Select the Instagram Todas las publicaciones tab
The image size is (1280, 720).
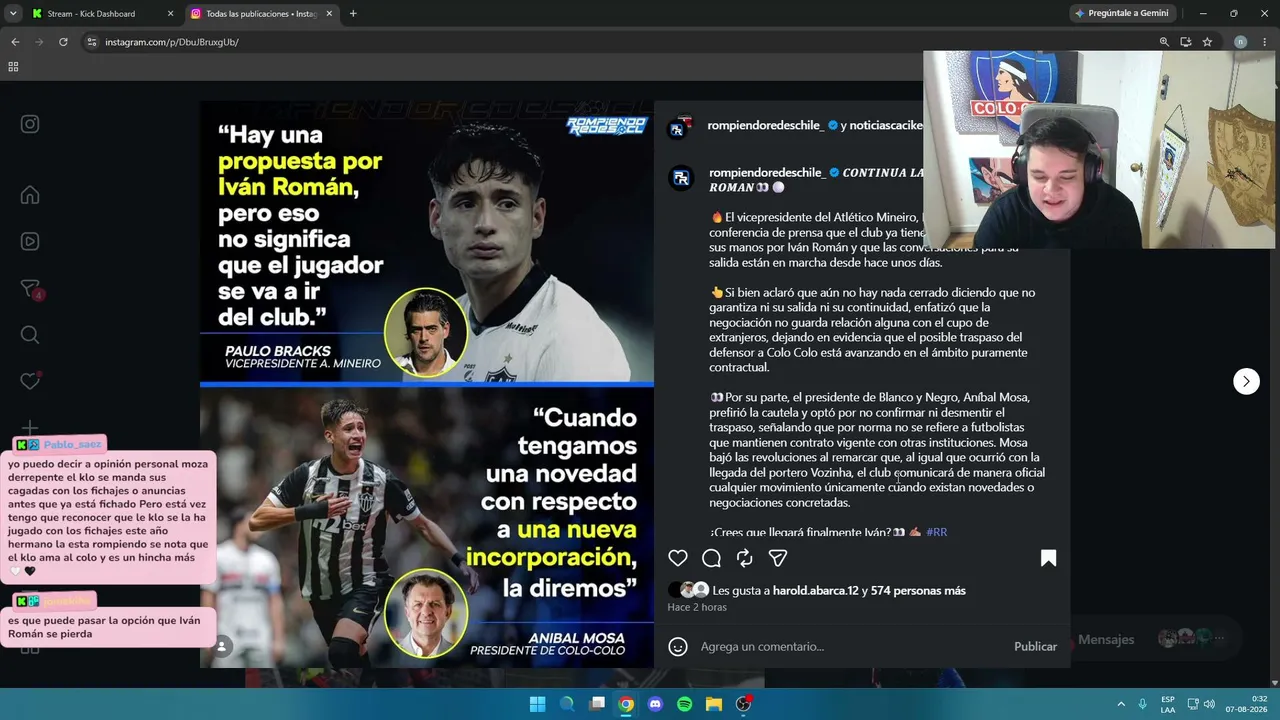tap(261, 14)
